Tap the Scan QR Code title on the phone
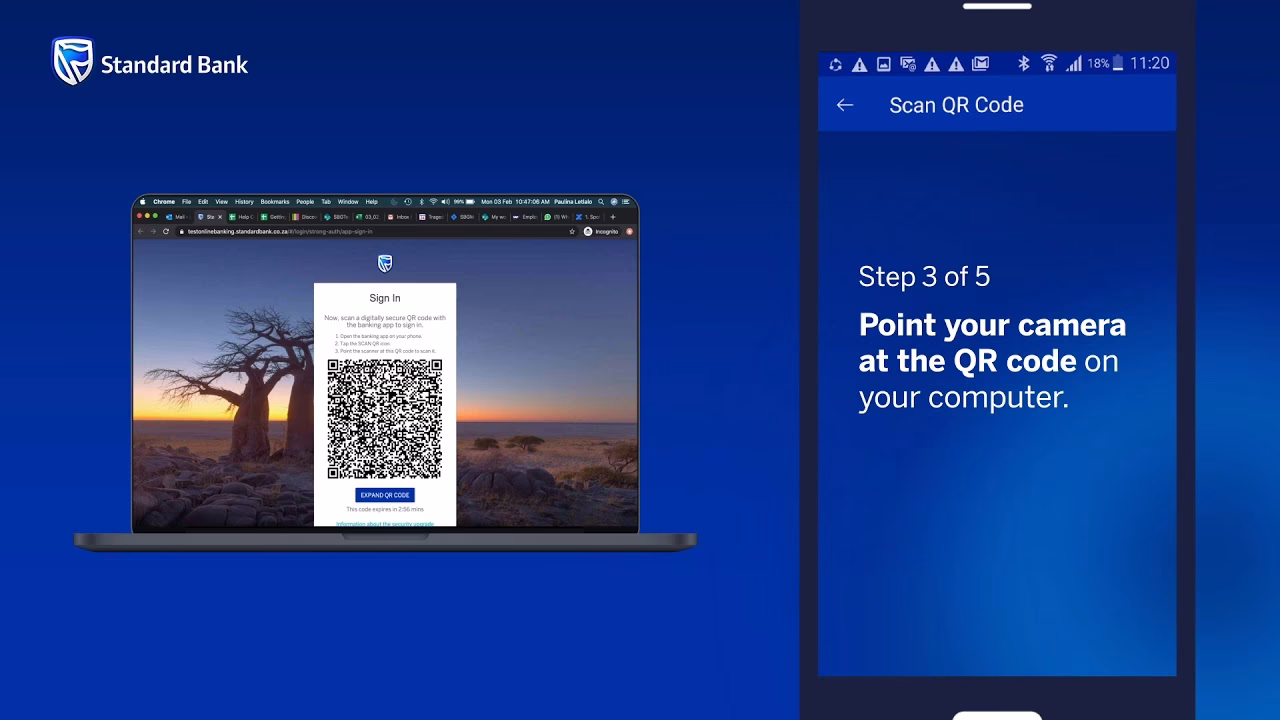Image resolution: width=1280 pixels, height=720 pixels. click(956, 105)
